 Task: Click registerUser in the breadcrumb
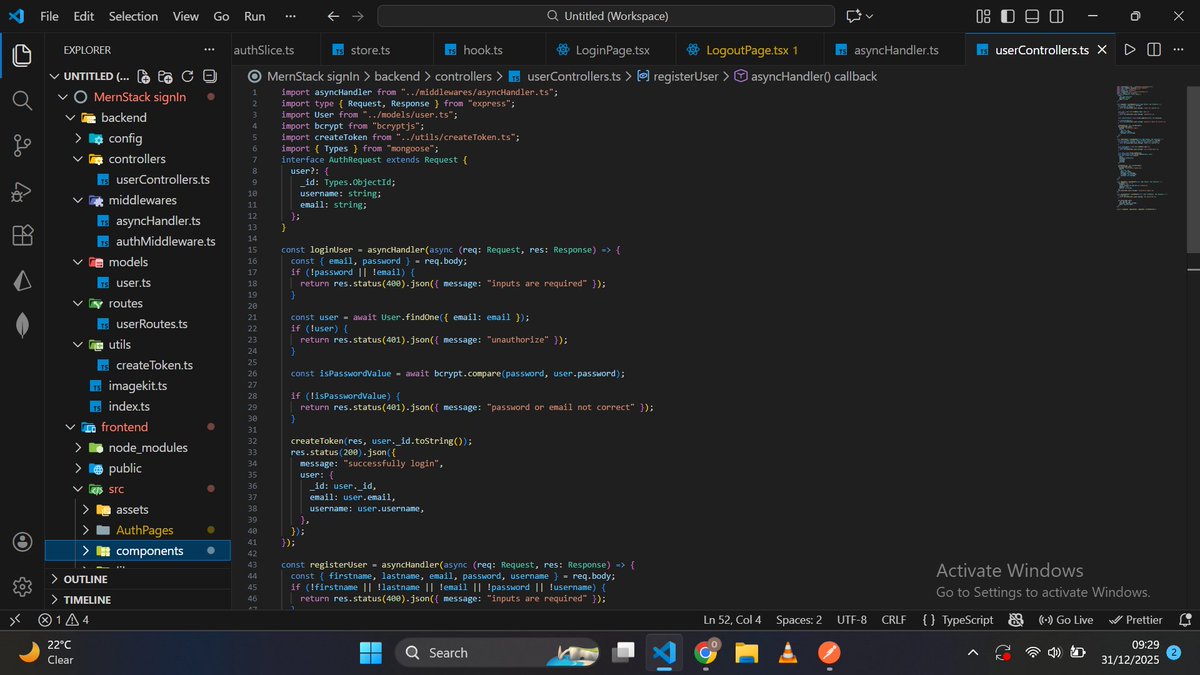pyautogui.click(x=685, y=76)
